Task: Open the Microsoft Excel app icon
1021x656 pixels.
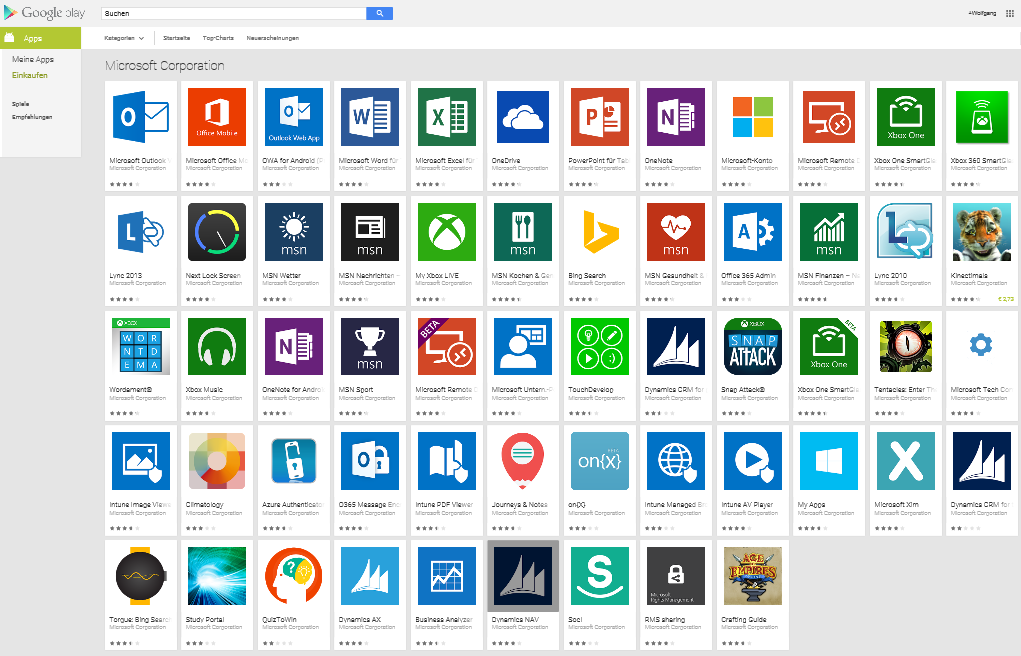Action: [x=446, y=118]
